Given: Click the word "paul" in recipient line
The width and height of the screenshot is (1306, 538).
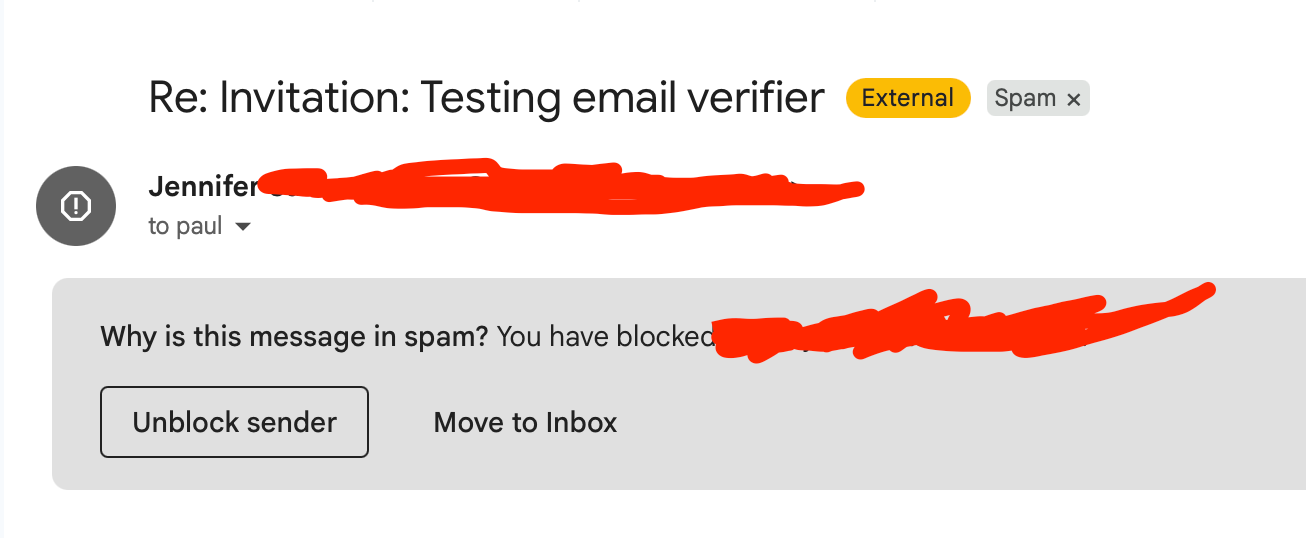Looking at the screenshot, I should point(198,227).
